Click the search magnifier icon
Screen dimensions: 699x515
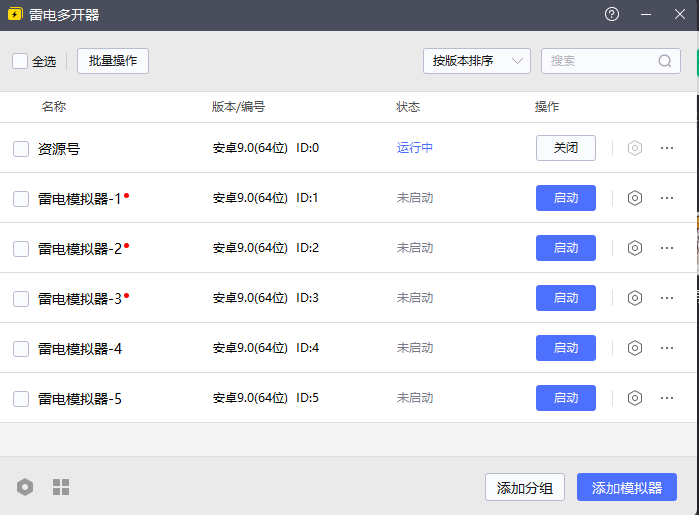point(665,61)
